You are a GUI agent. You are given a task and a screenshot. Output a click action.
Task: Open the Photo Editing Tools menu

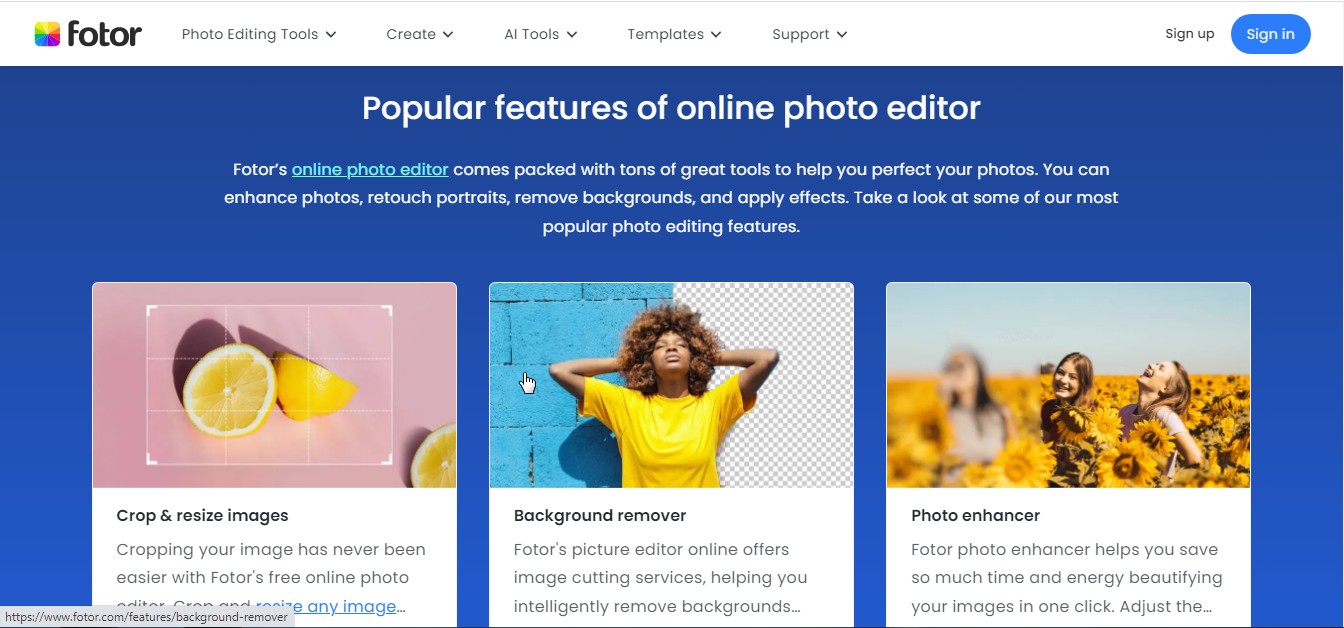pos(259,34)
